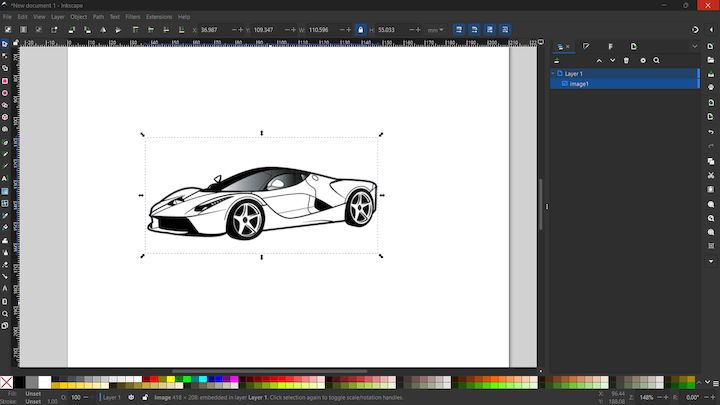Select the Text tool
Screen dimensions: 720x405
5,179
